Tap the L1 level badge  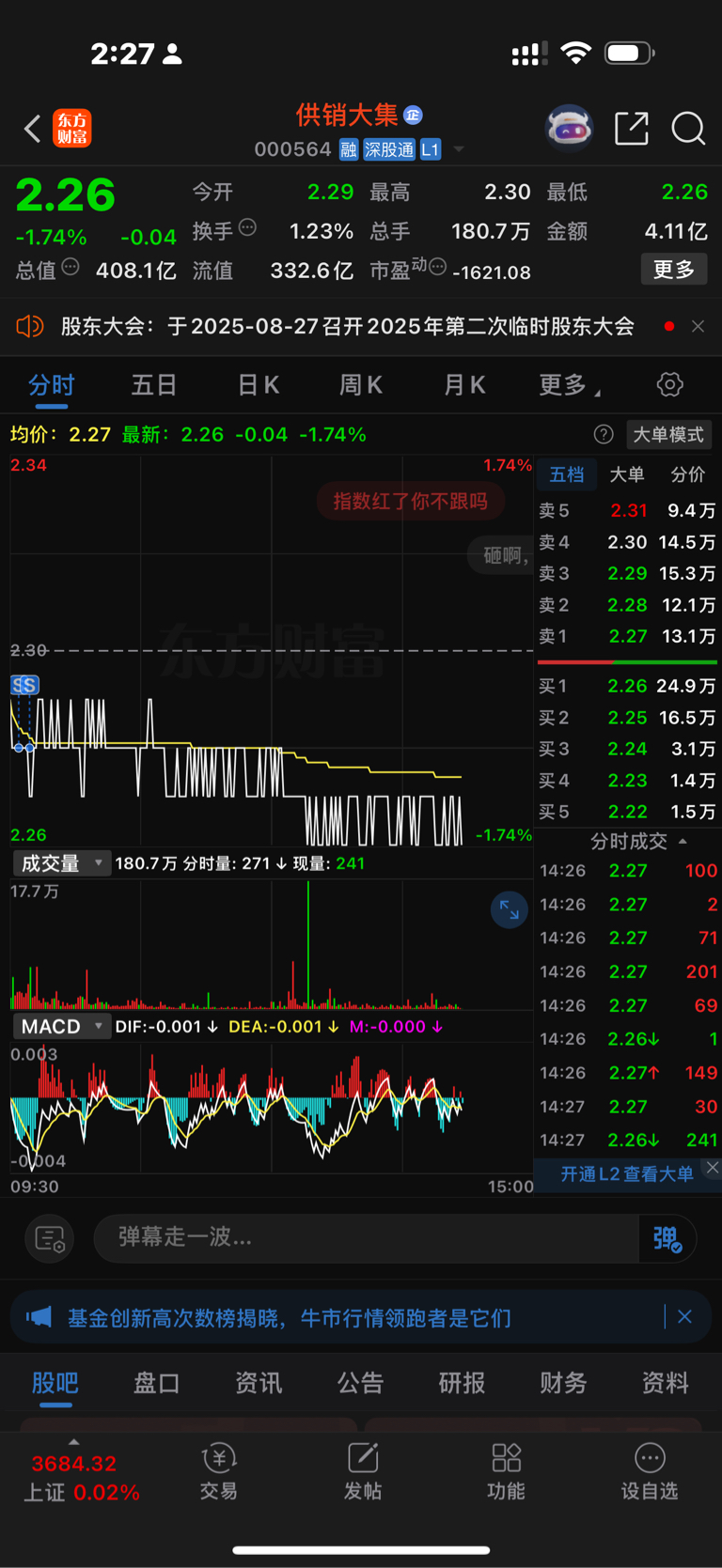pyautogui.click(x=431, y=149)
